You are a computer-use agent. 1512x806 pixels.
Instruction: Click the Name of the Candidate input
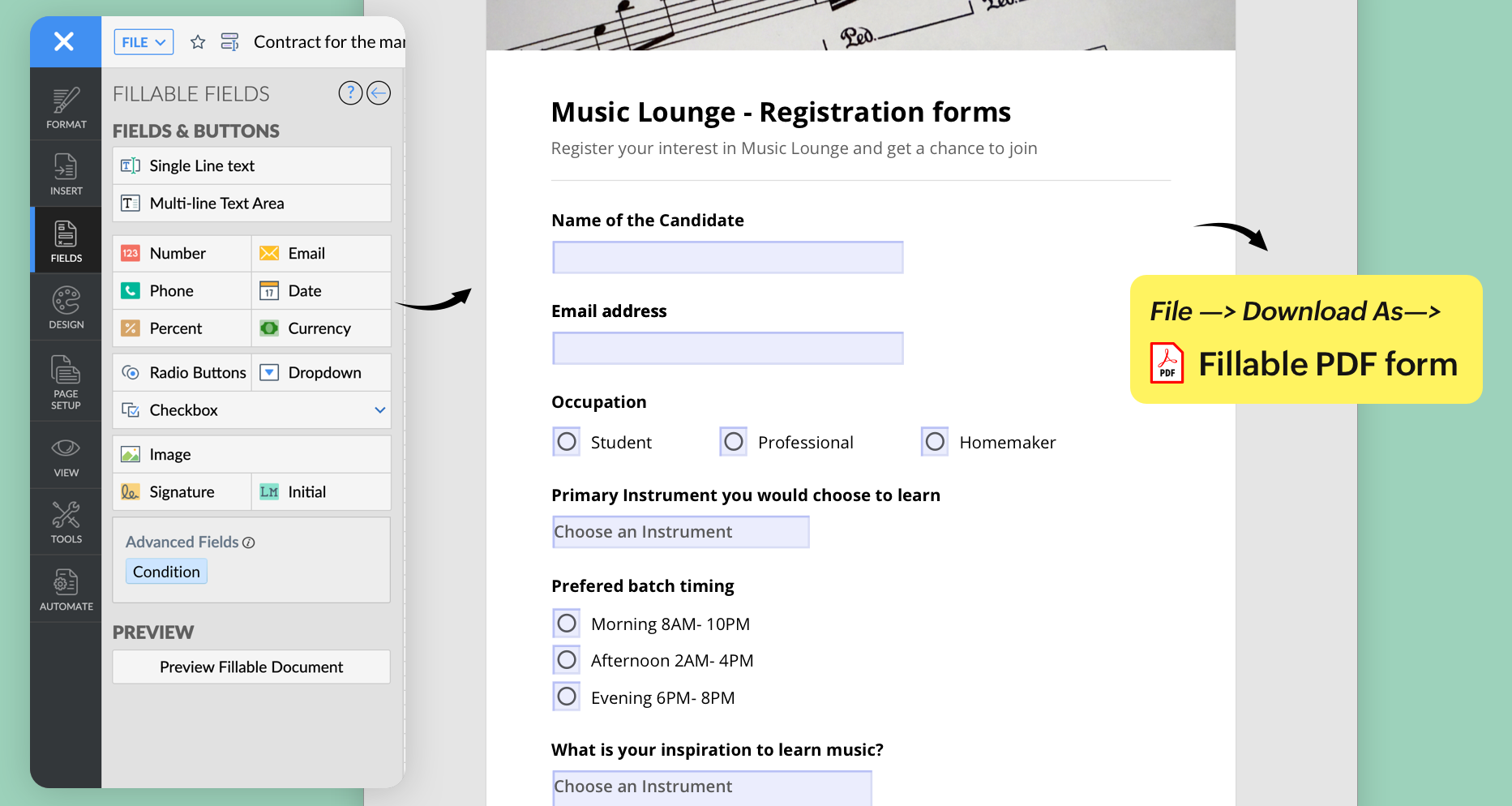click(x=728, y=257)
